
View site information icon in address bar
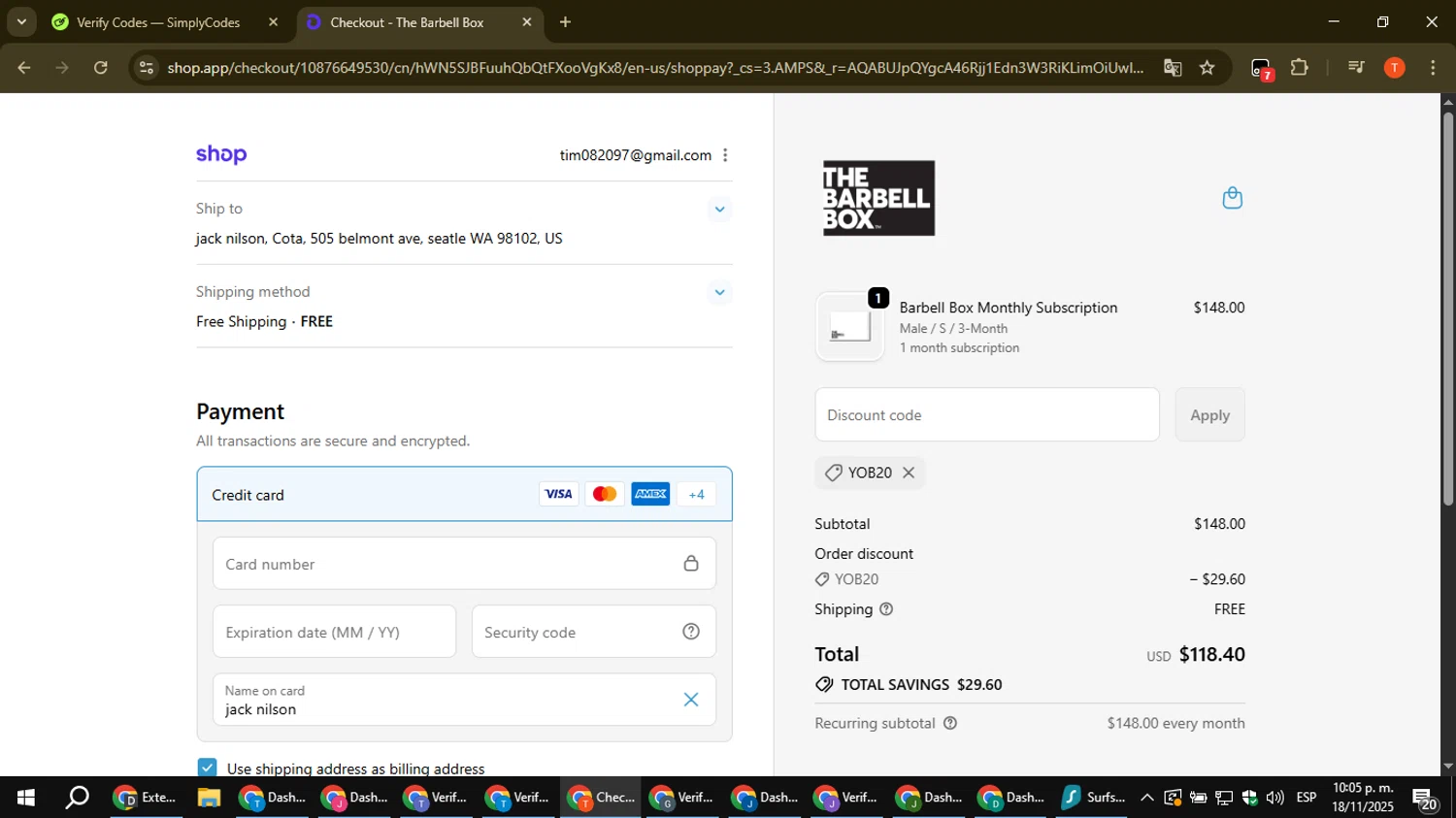click(146, 68)
